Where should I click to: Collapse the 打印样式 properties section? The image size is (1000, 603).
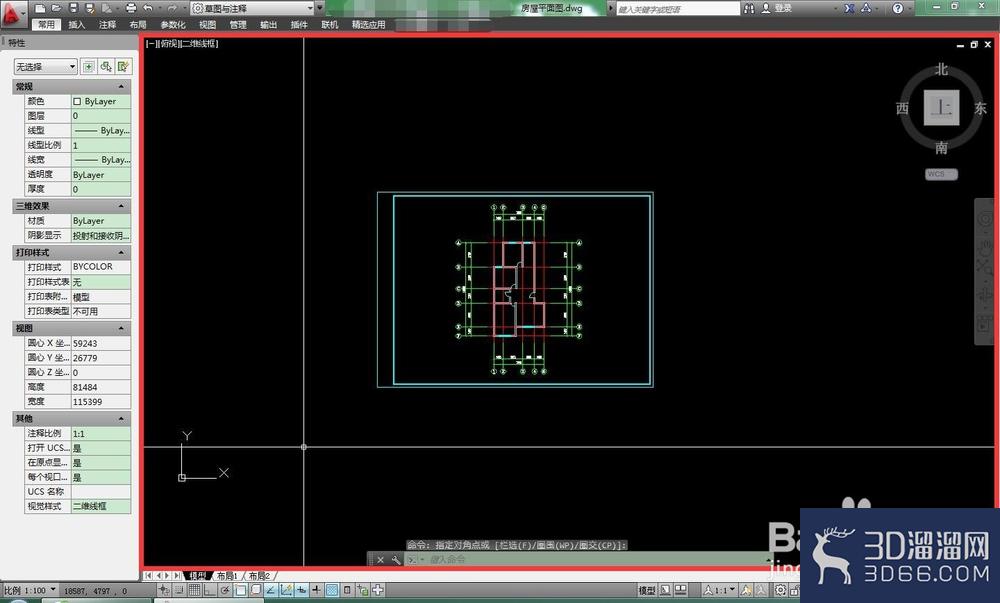(x=121, y=252)
